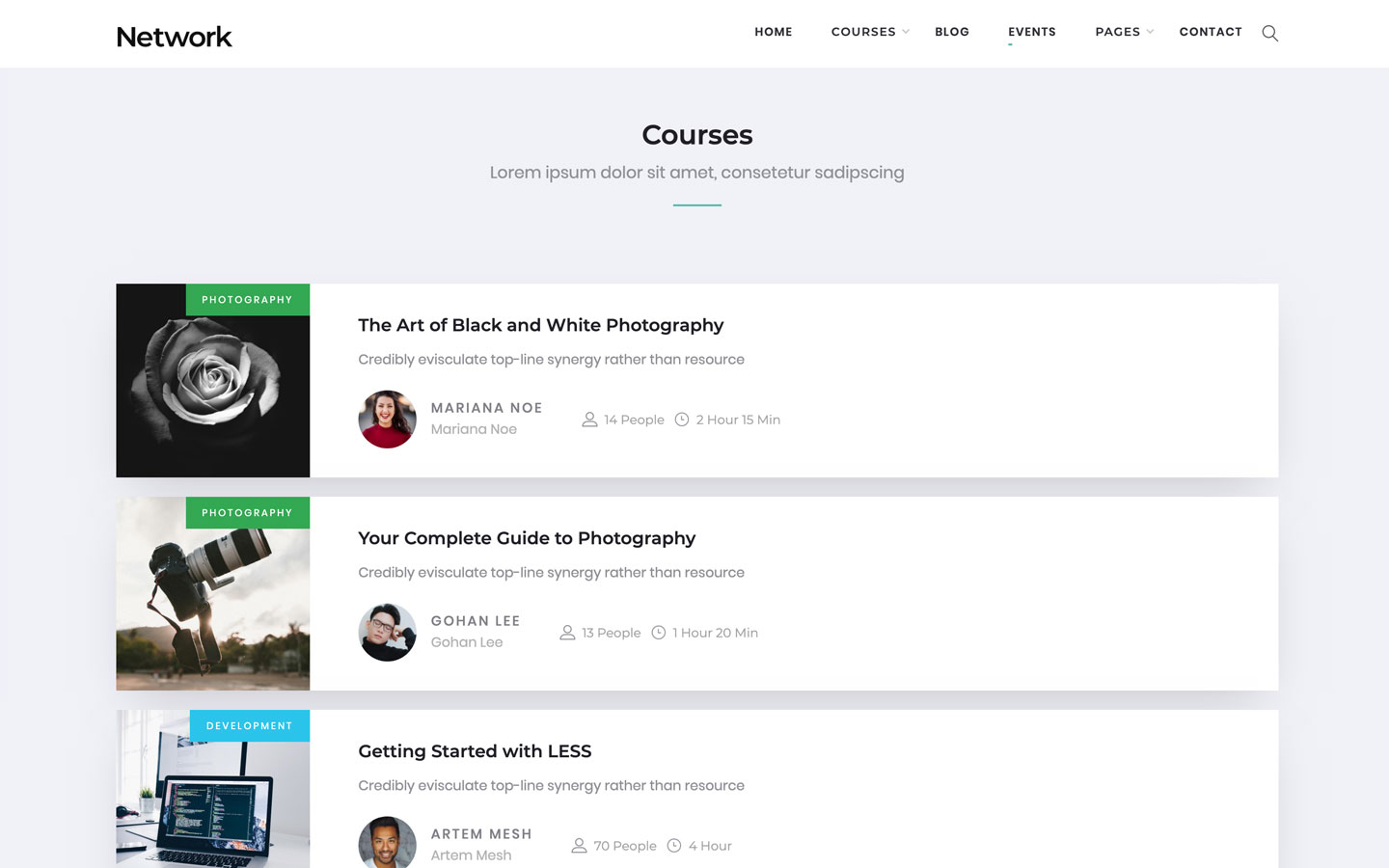The image size is (1389, 868).
Task: Click Gohan Lee's avatar picture
Action: [387, 633]
